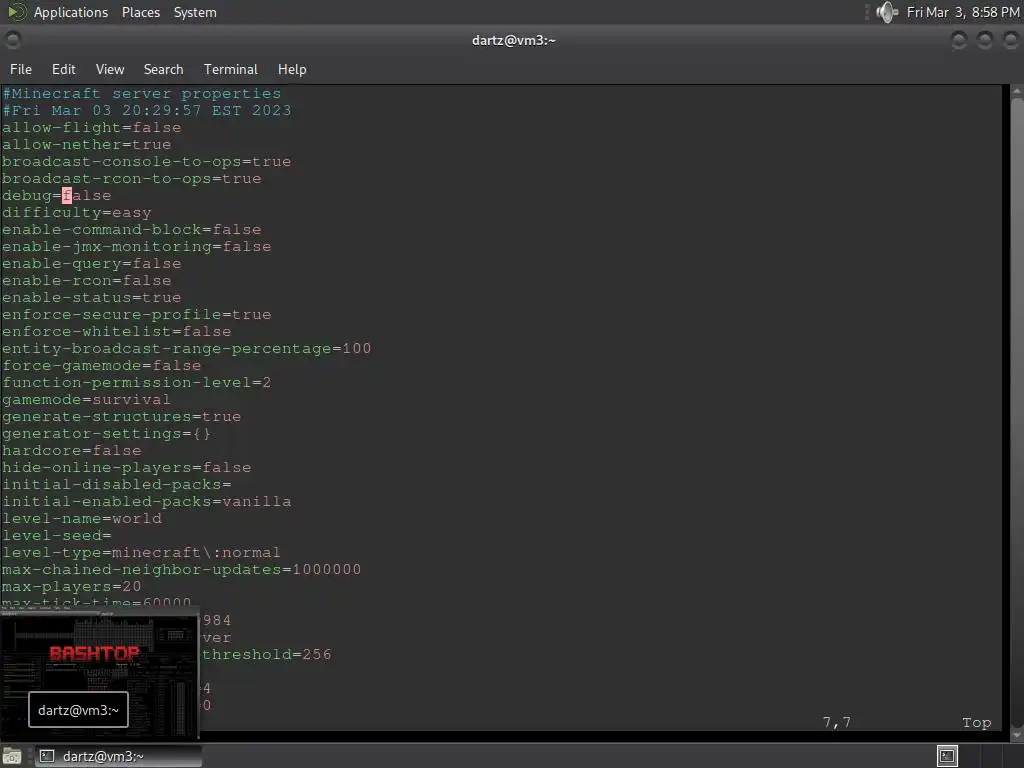Click the 'difficulty=easy' line
Image resolution: width=1024 pixels, height=768 pixels.
[x=76, y=212]
